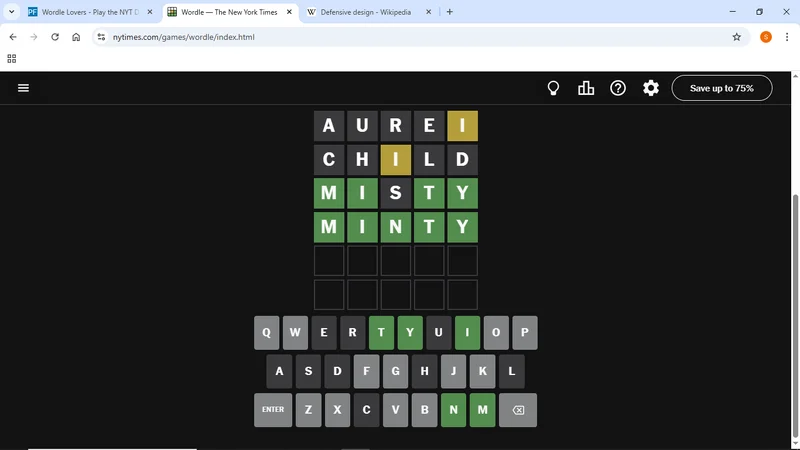Screen dimensions: 800x450
Task: Tap the J key on the on-screen keyboard
Action: 454,371
